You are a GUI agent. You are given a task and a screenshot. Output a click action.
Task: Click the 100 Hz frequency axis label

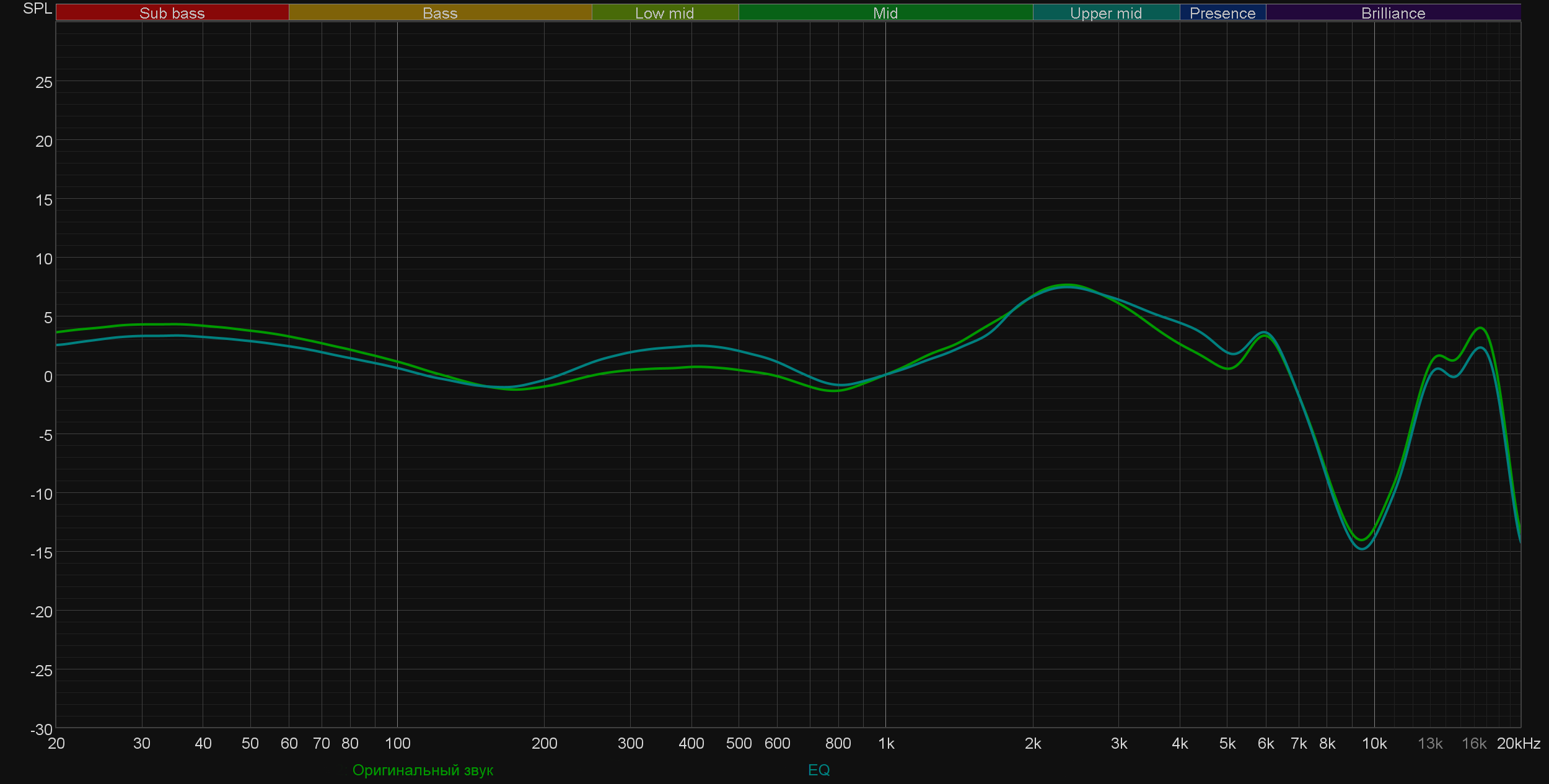click(x=397, y=743)
